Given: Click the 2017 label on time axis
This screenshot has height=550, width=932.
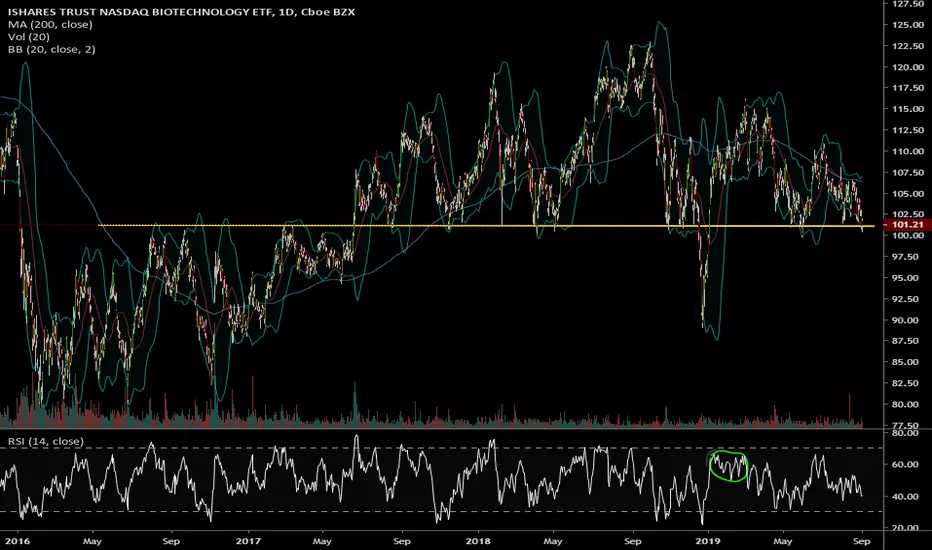Looking at the screenshot, I should tap(248, 541).
